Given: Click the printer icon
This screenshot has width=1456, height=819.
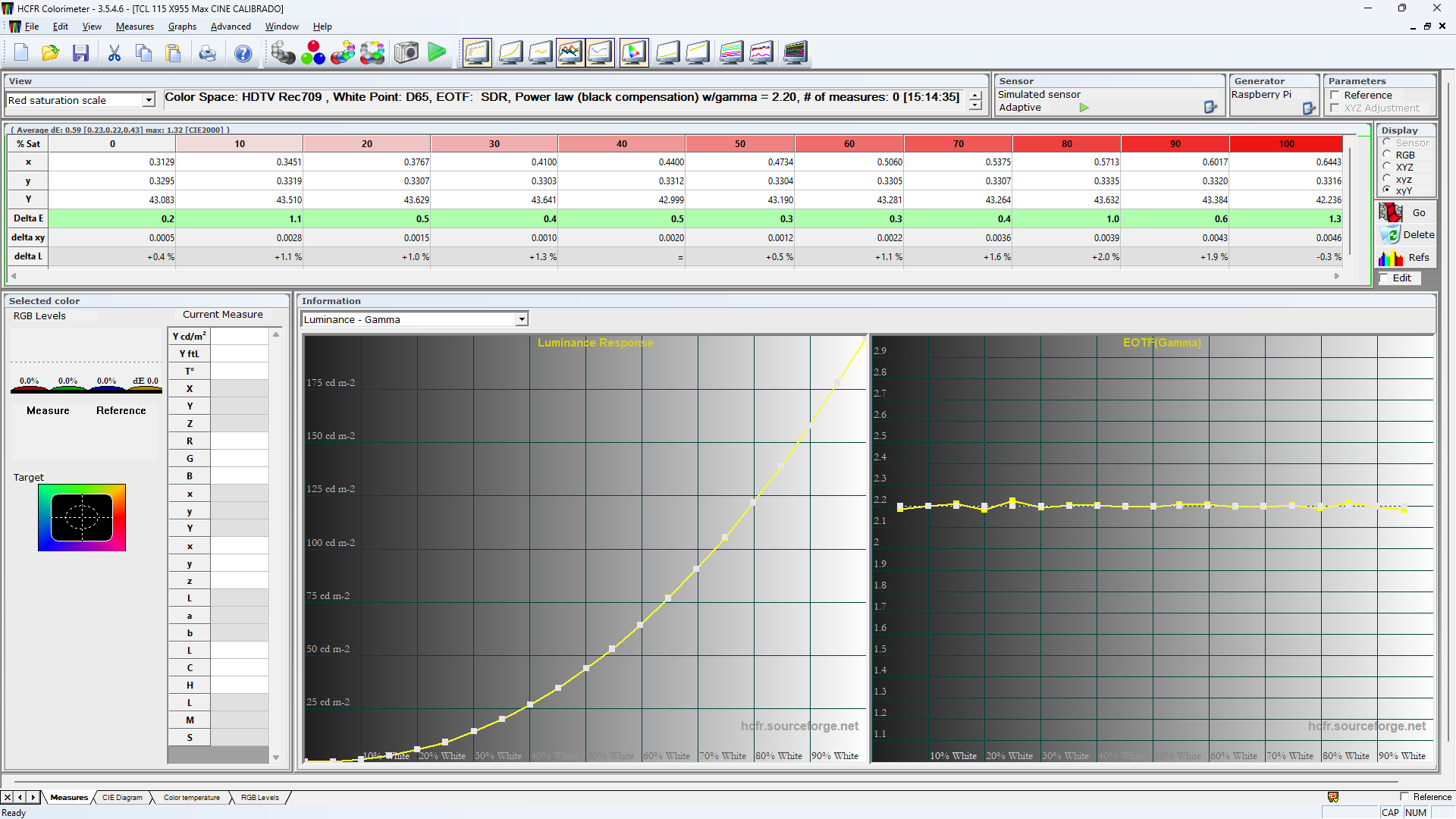Looking at the screenshot, I should point(207,53).
